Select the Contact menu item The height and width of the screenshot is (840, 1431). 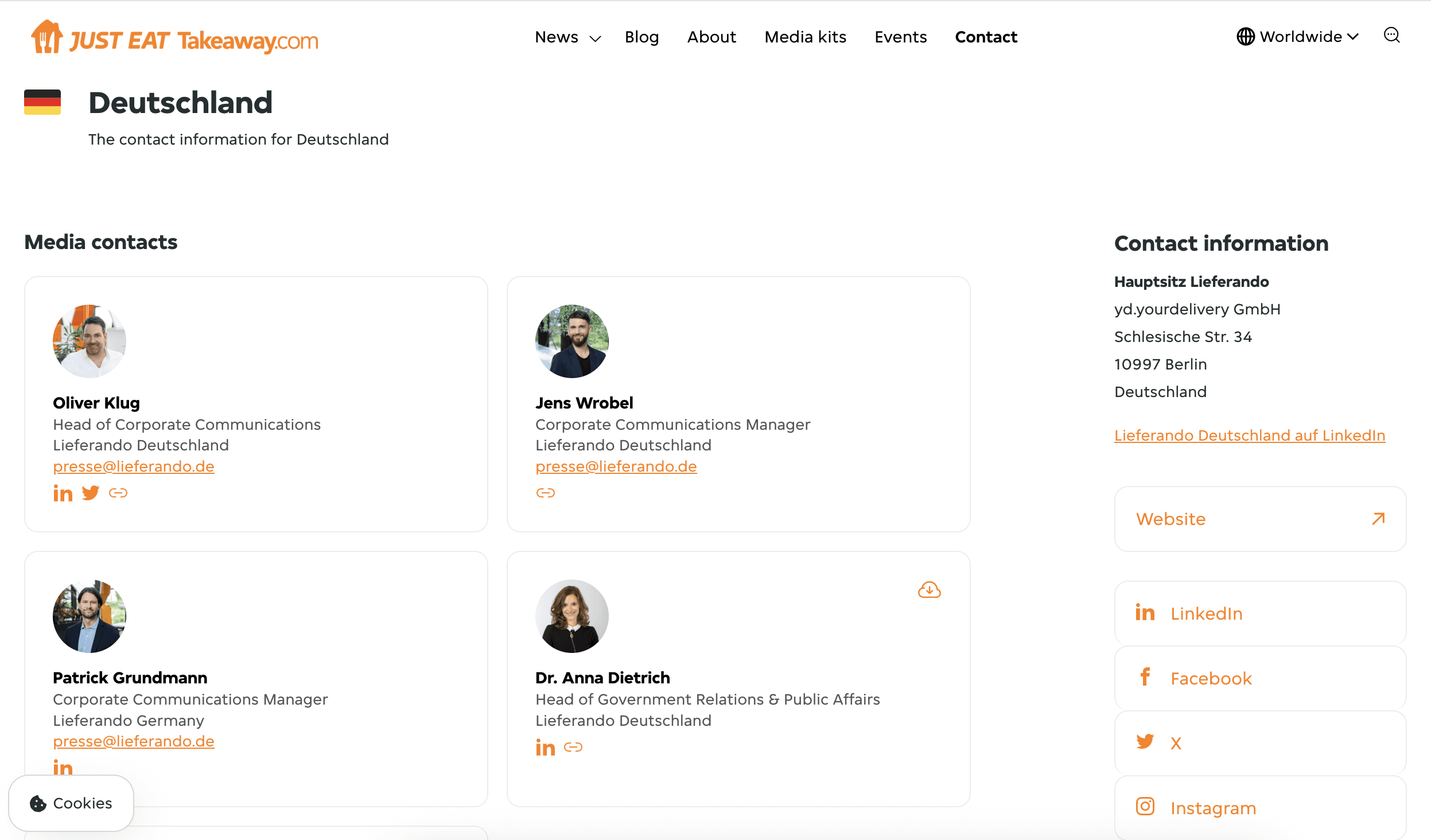[x=986, y=37]
